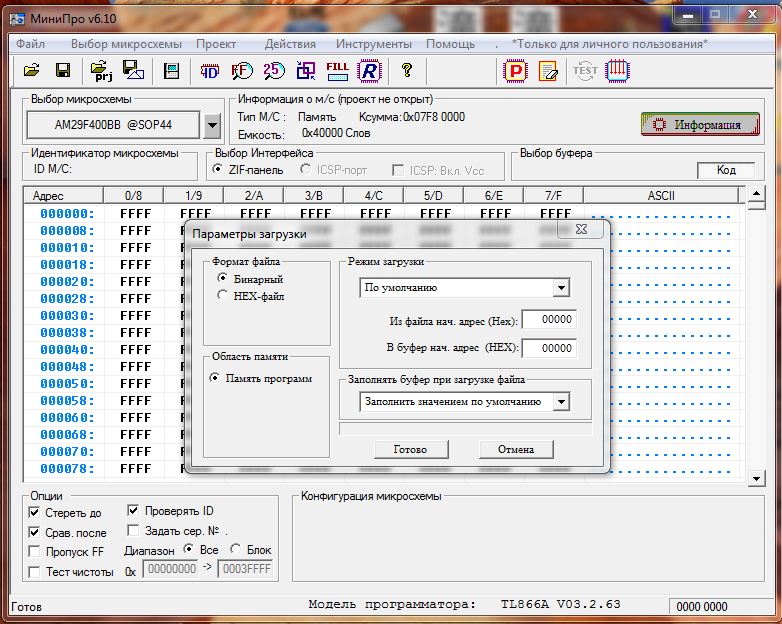Toggle the Проверять ID checkbox
The image size is (782, 624).
tap(134, 511)
